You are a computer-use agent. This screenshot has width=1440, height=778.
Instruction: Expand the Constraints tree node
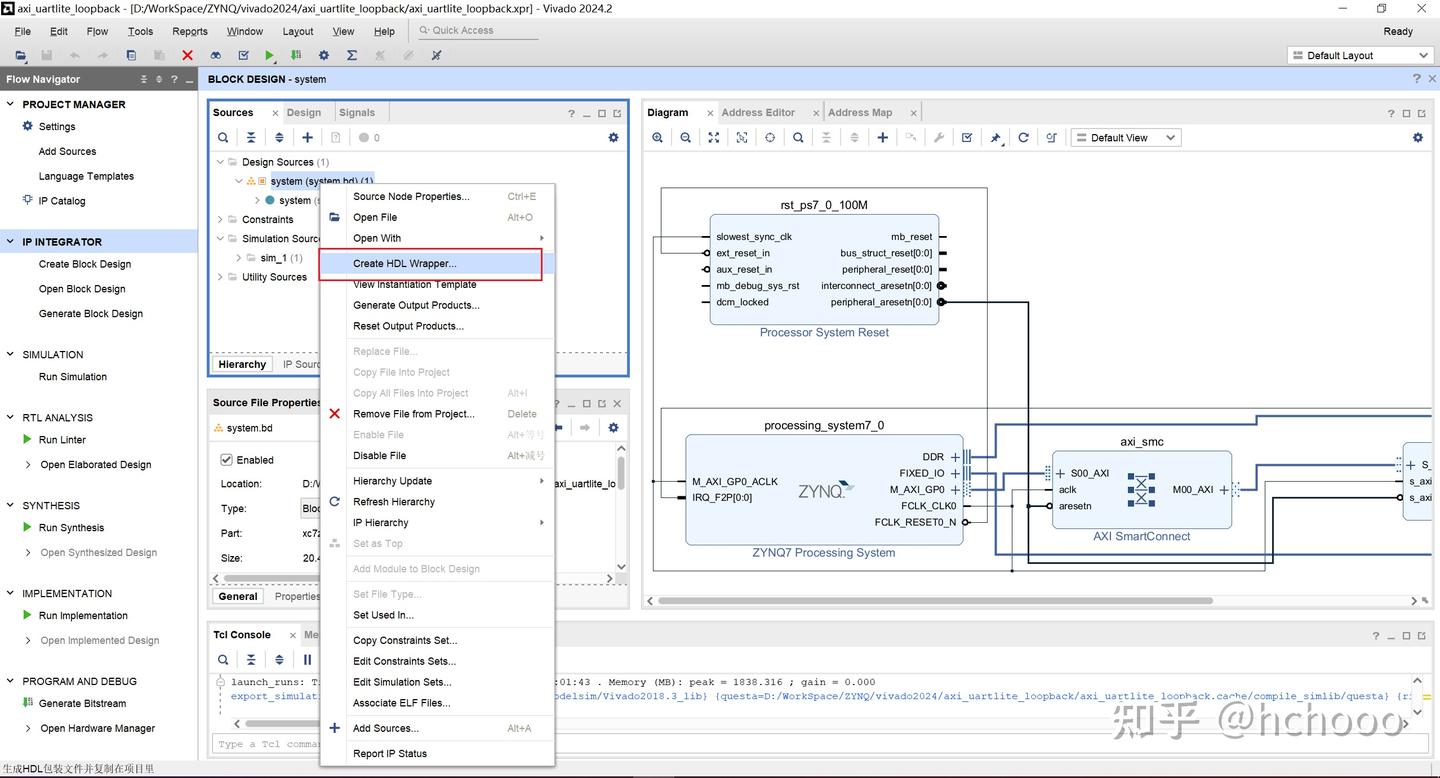click(x=220, y=220)
